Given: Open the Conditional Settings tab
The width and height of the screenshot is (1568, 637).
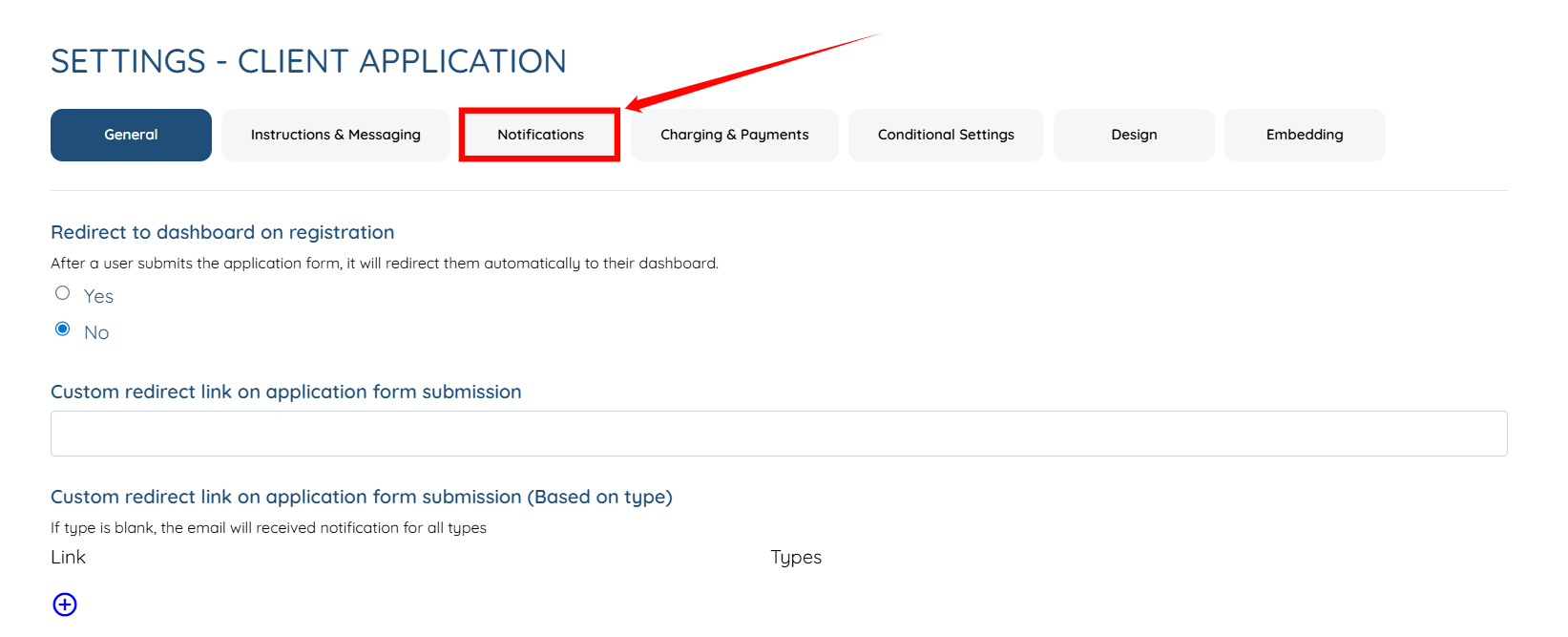Looking at the screenshot, I should pos(946,135).
